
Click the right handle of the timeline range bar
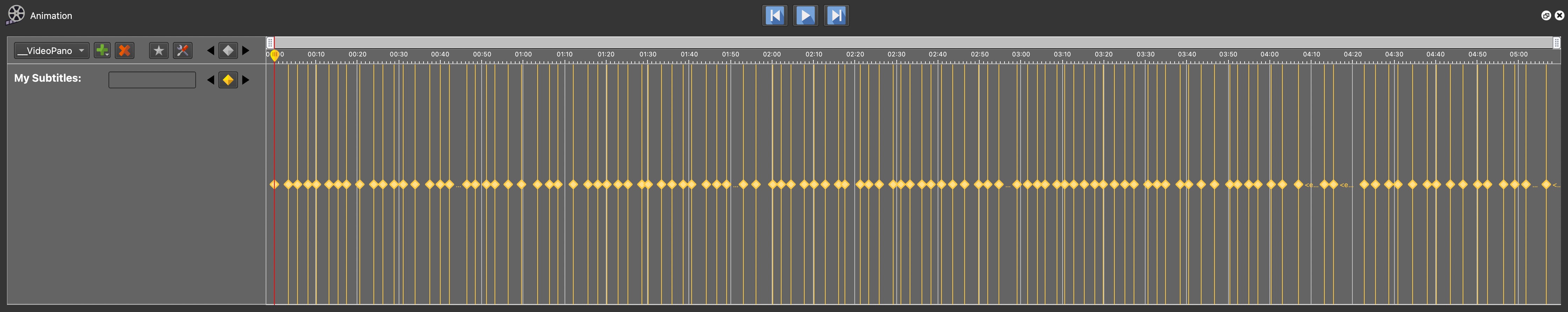(x=1556, y=43)
